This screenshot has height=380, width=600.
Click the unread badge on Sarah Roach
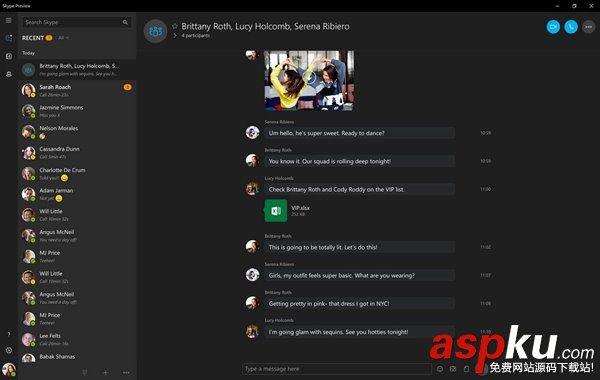(x=127, y=87)
